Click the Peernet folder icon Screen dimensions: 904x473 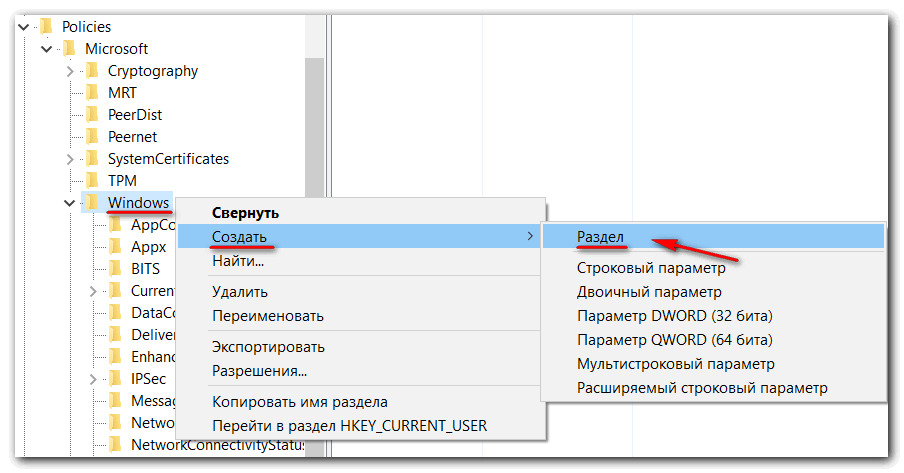pyautogui.click(x=92, y=137)
